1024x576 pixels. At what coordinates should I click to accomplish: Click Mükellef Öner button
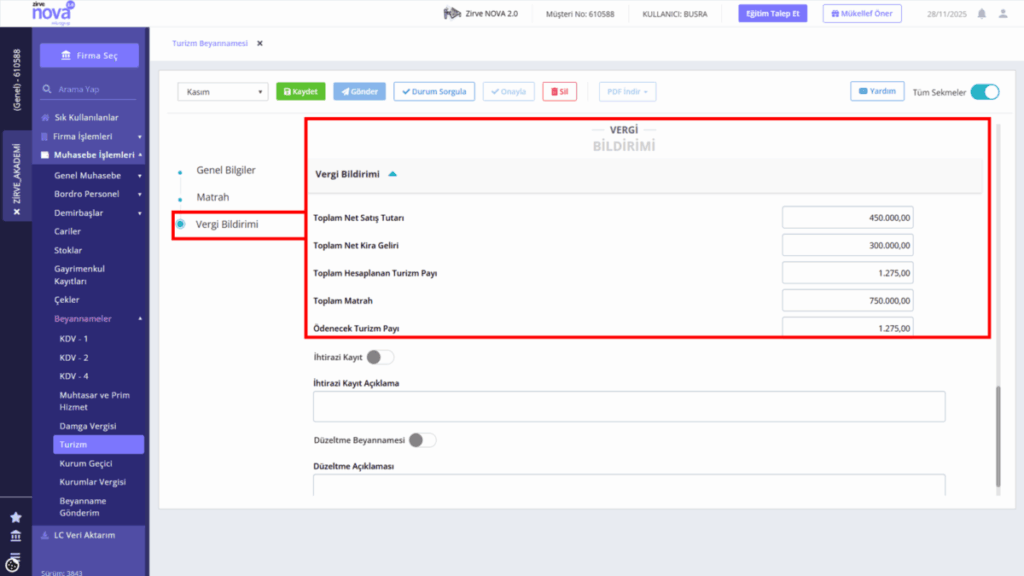pyautogui.click(x=862, y=14)
